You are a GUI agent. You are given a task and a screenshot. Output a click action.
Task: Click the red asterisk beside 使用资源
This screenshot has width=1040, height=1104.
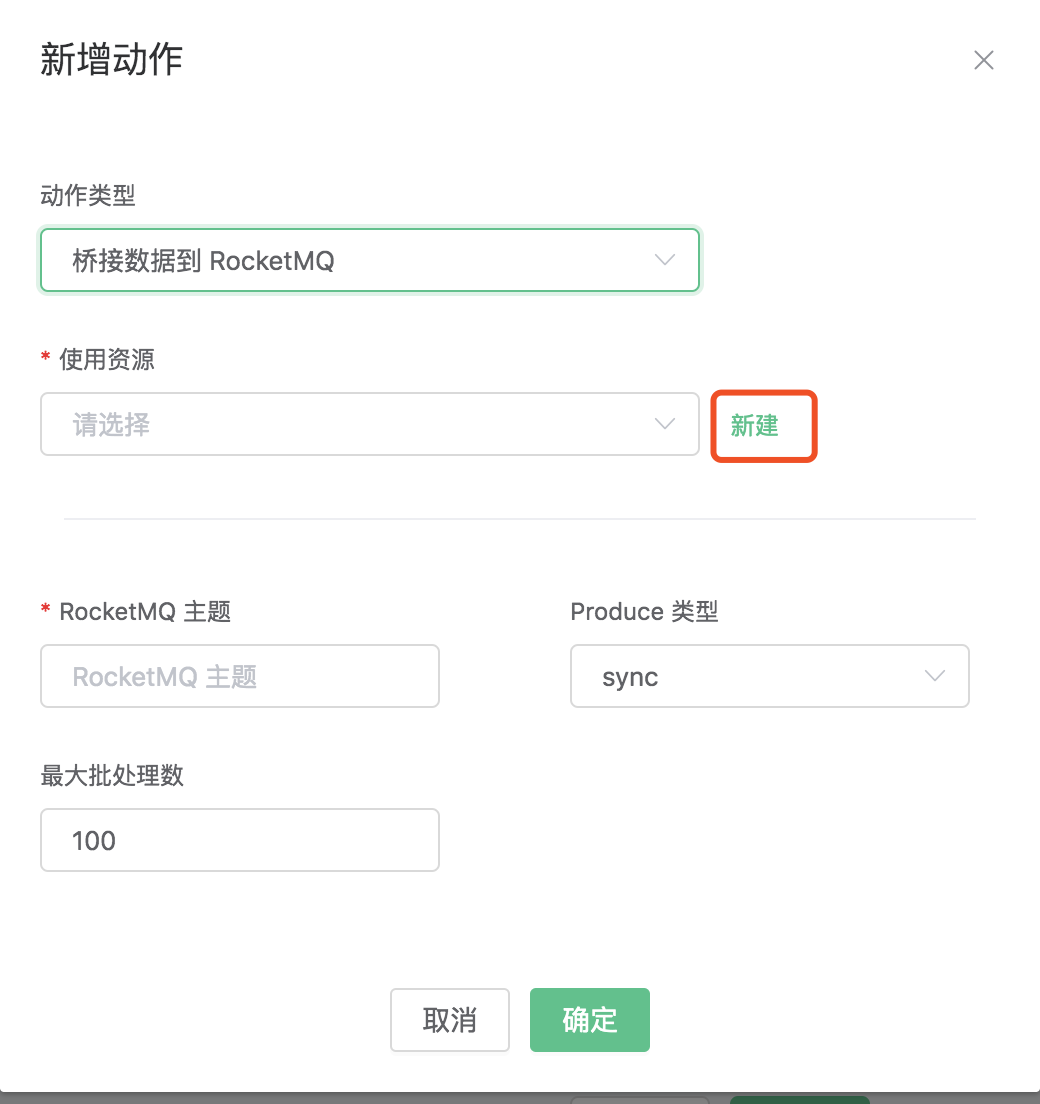(x=45, y=359)
